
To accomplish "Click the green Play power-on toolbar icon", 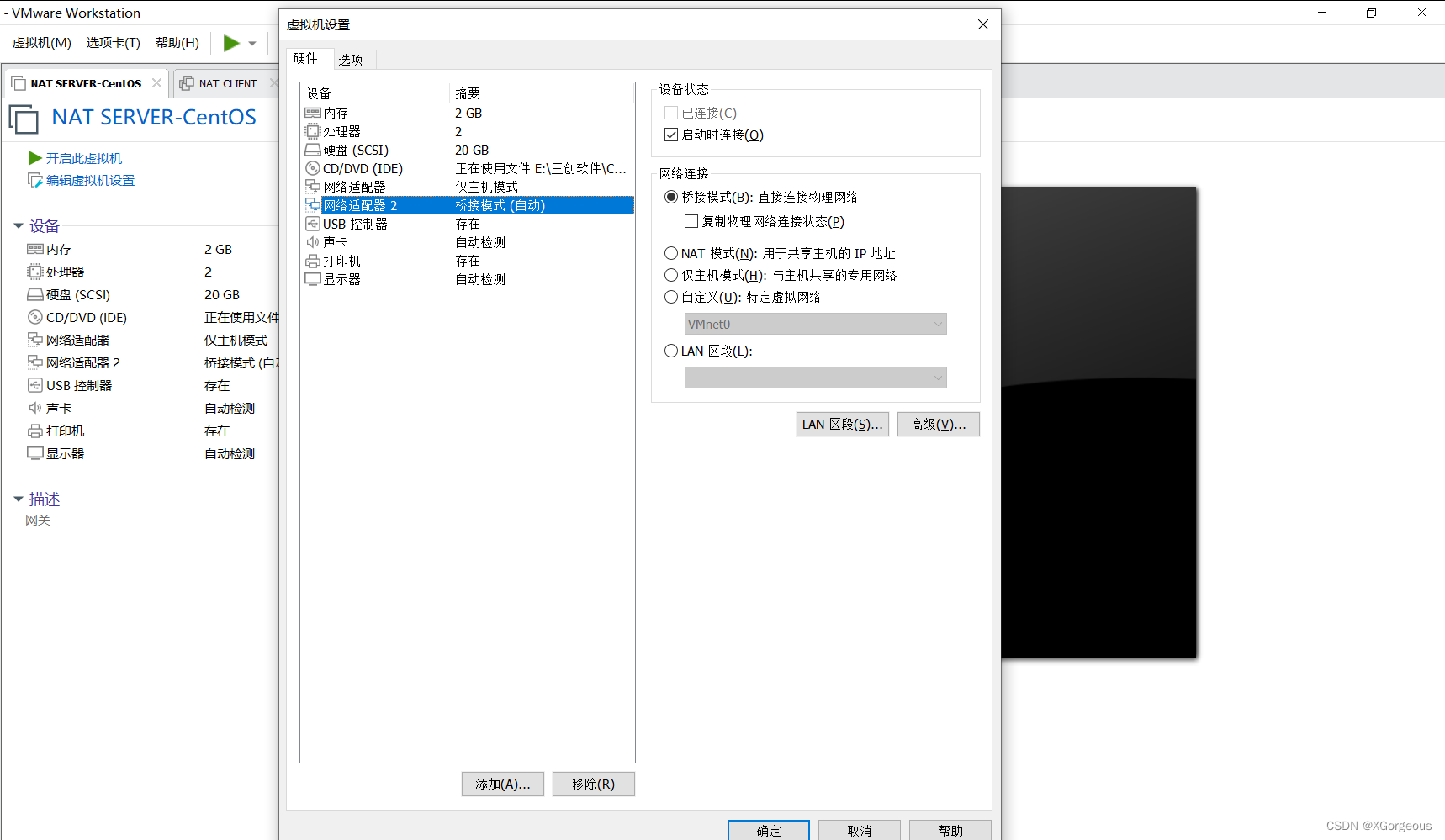I will coord(231,43).
